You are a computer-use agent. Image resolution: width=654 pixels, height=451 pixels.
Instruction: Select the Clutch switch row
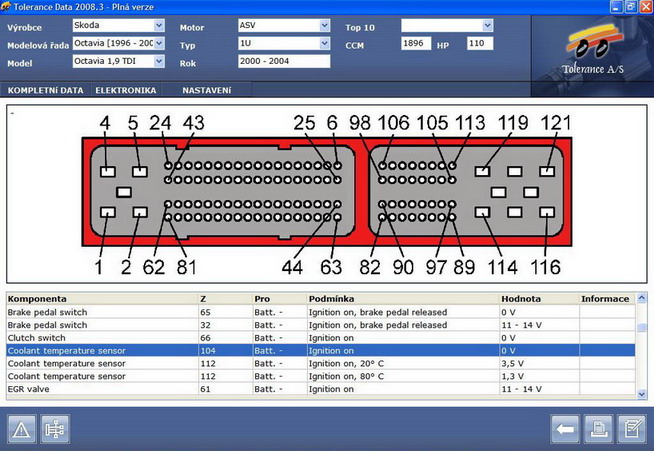pos(321,338)
